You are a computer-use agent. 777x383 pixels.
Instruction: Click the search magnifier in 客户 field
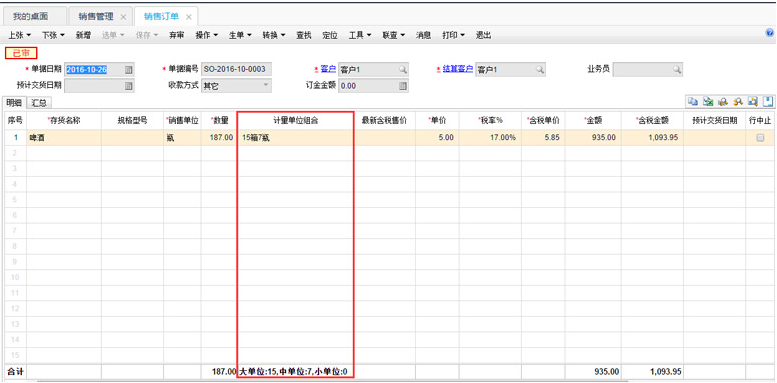pyautogui.click(x=403, y=70)
